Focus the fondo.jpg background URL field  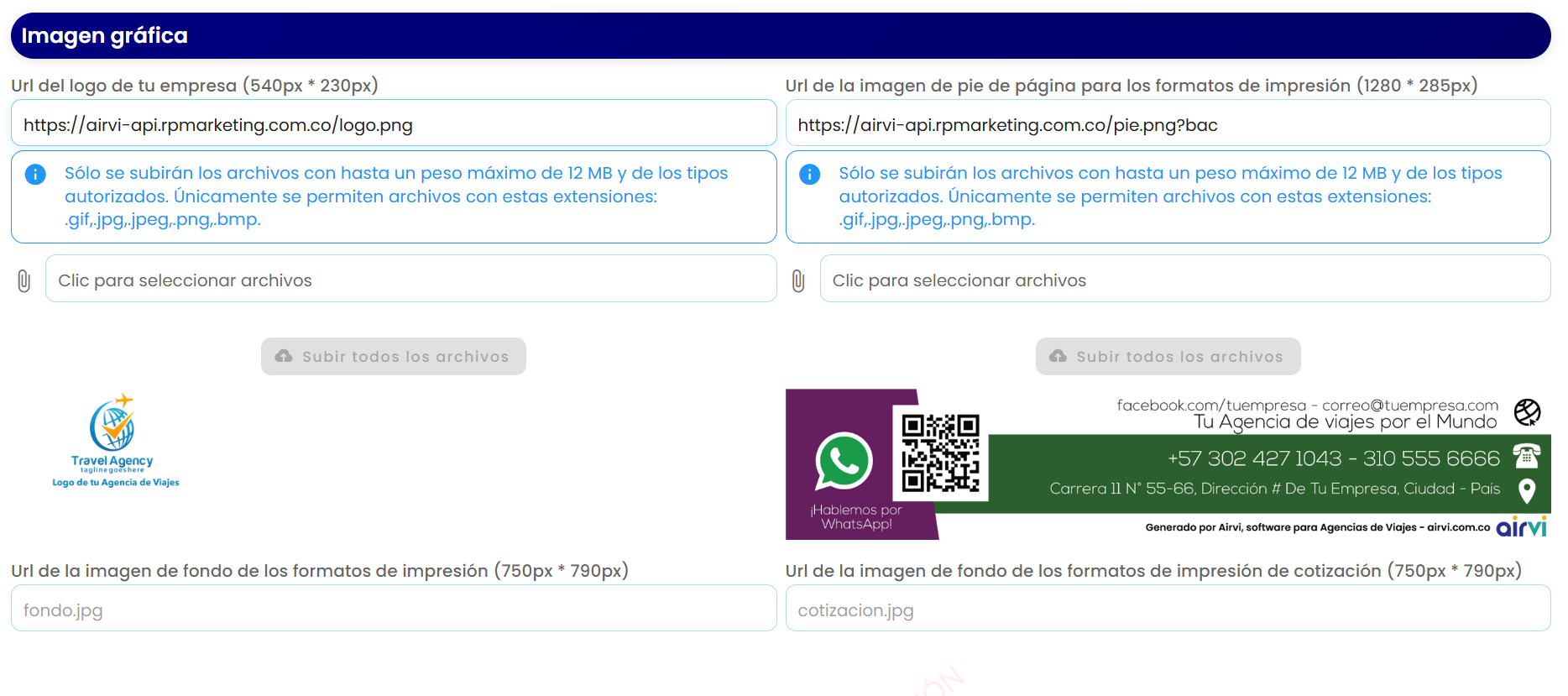click(x=394, y=609)
